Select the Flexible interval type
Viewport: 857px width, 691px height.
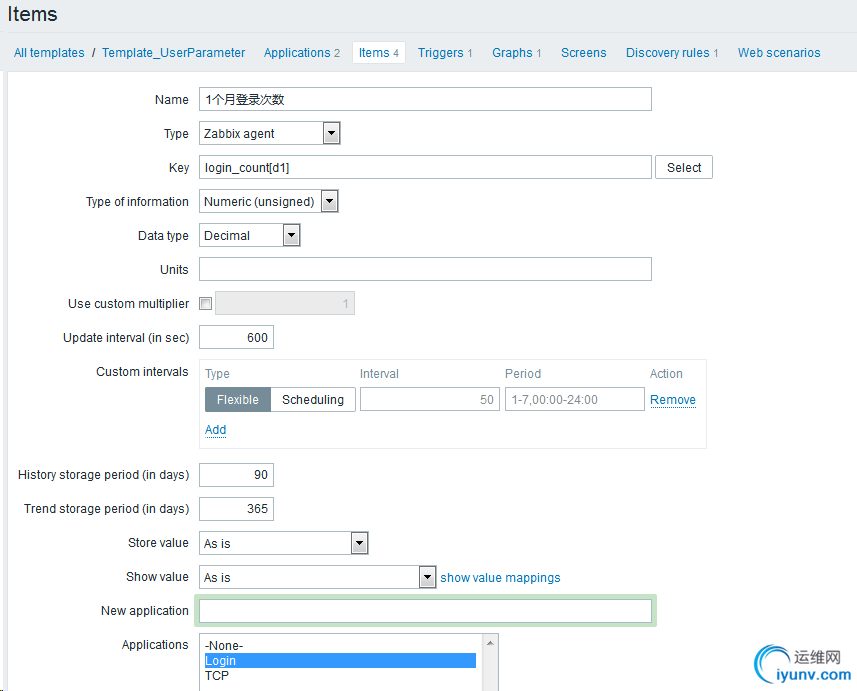tap(237, 400)
